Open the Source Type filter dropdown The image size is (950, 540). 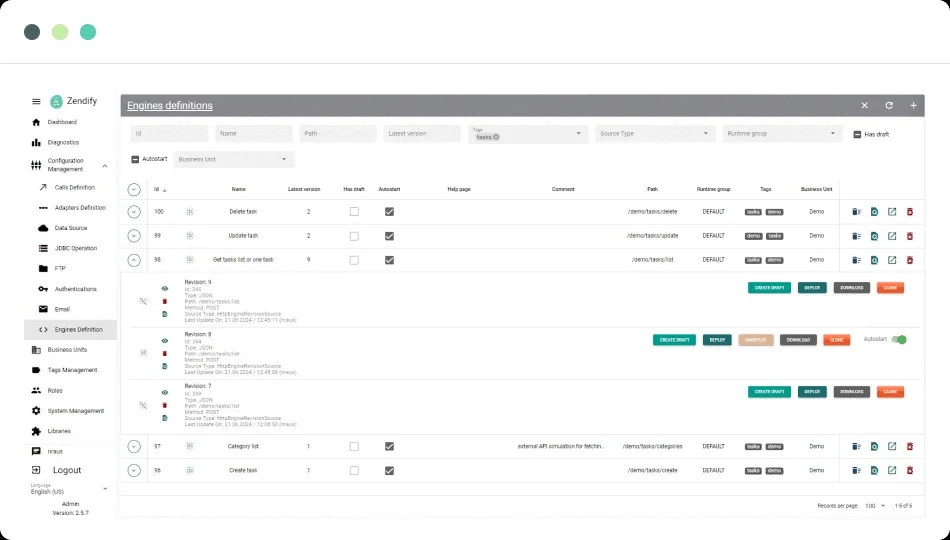pos(653,133)
